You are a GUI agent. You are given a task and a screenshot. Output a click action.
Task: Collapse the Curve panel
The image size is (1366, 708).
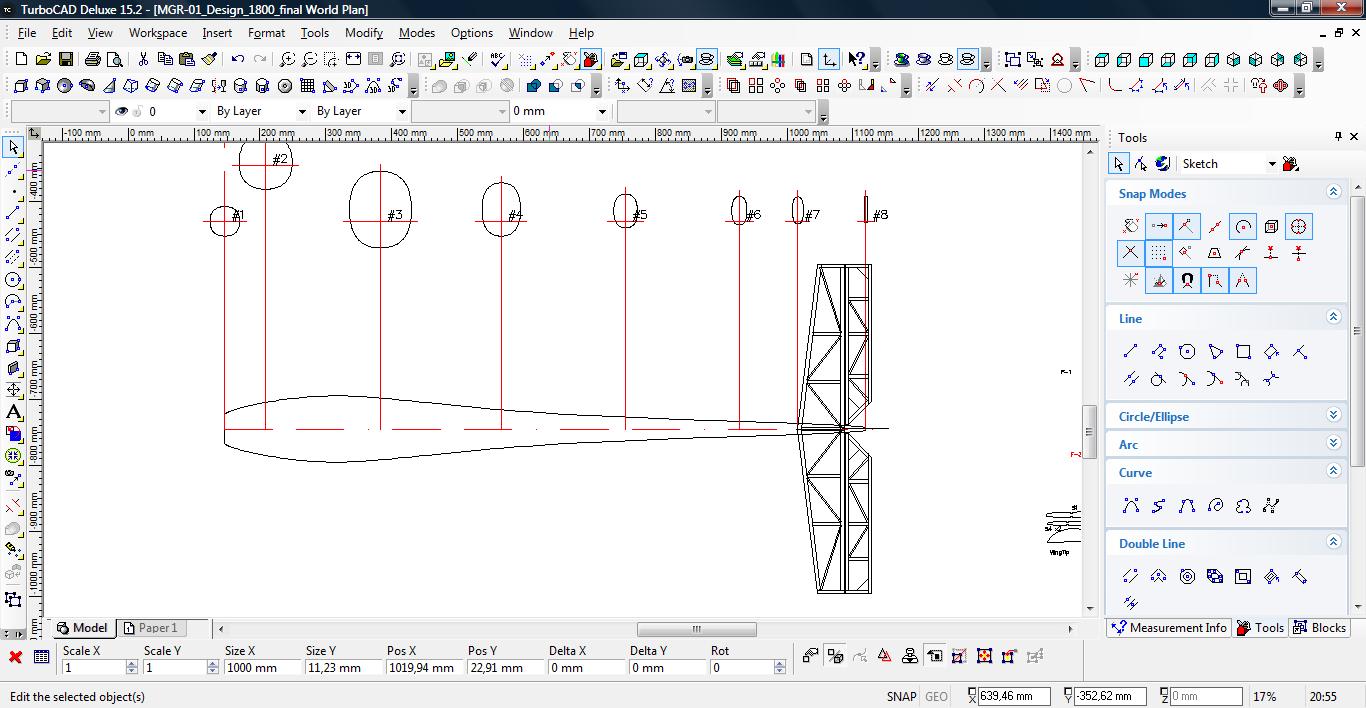[1333, 471]
